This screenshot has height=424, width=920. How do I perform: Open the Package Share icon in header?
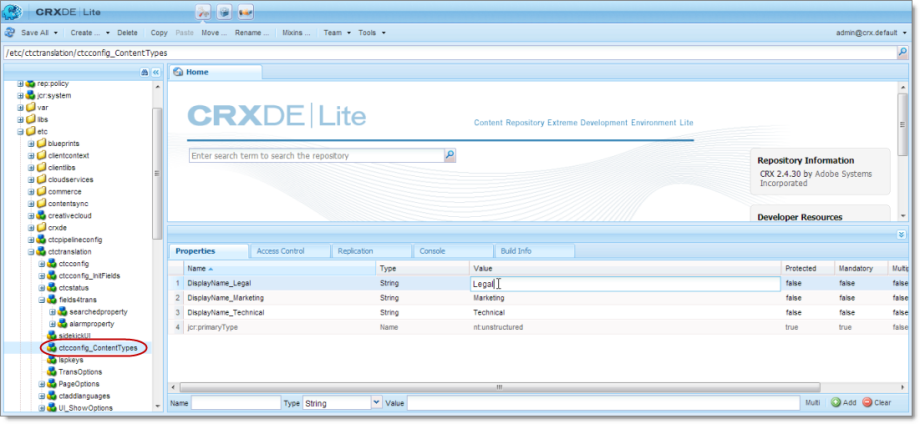click(246, 12)
